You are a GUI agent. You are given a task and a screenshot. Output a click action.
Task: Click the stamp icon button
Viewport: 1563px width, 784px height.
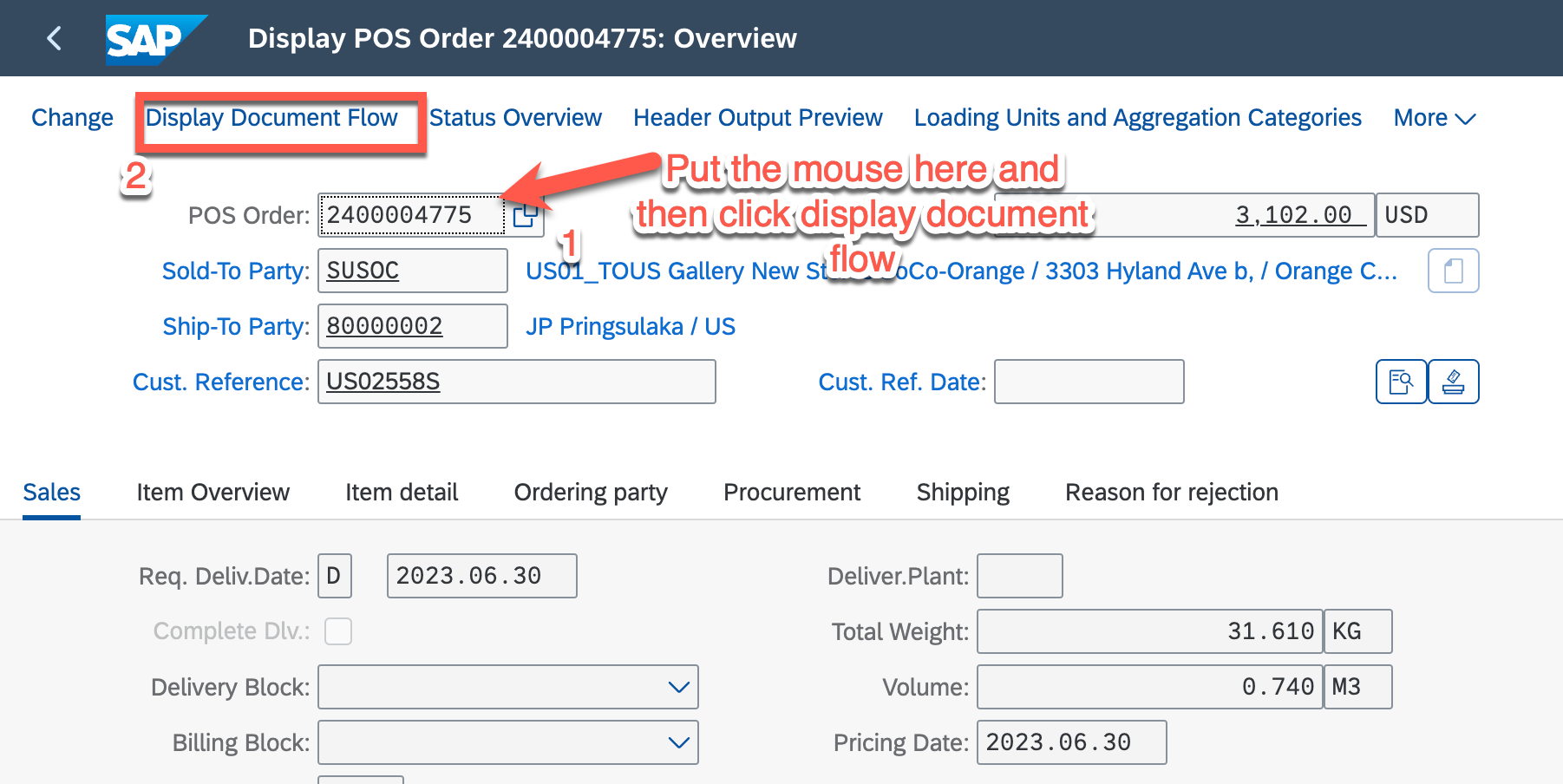pyautogui.click(x=1454, y=382)
